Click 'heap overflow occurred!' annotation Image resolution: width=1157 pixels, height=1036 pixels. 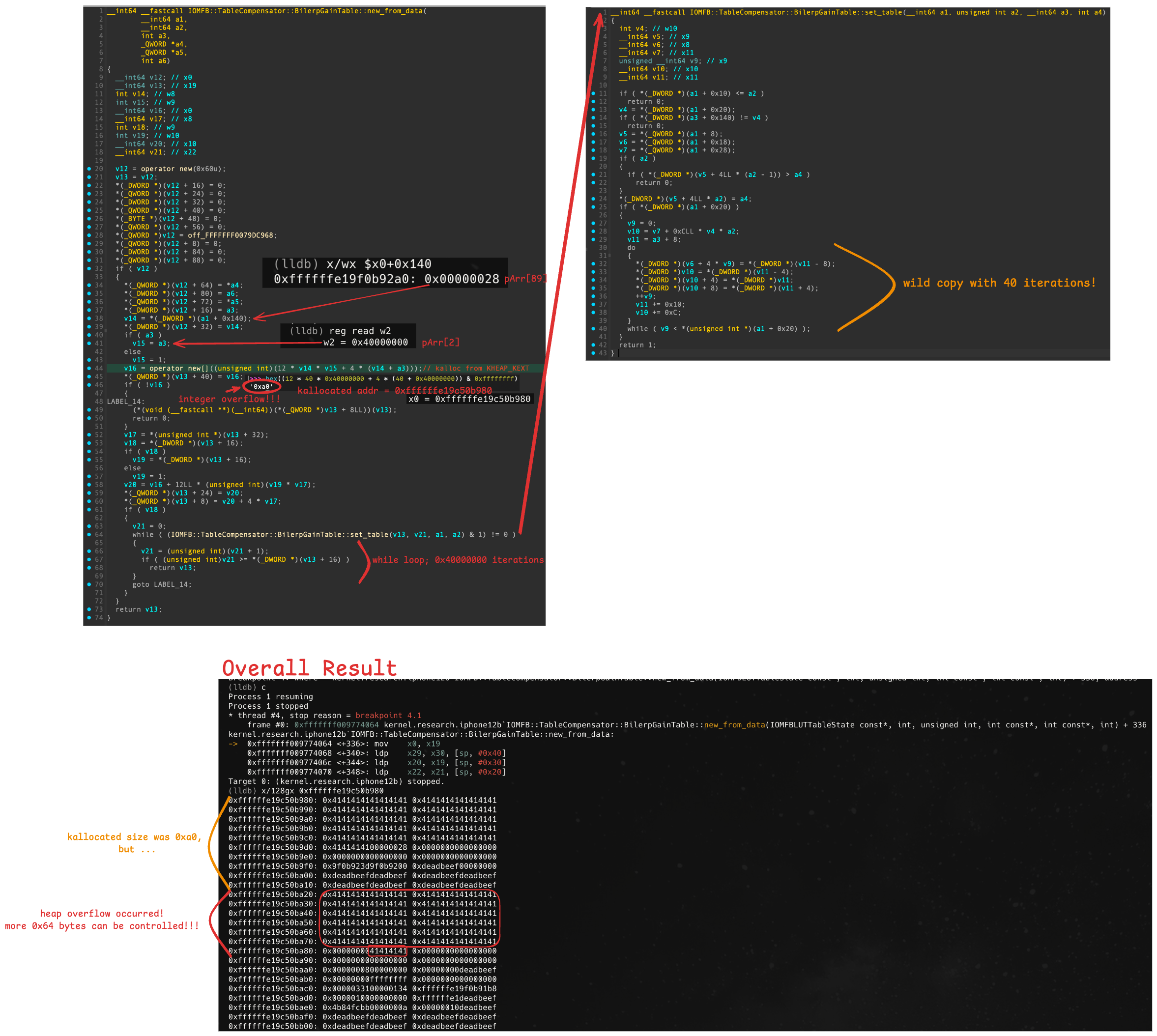[x=101, y=914]
